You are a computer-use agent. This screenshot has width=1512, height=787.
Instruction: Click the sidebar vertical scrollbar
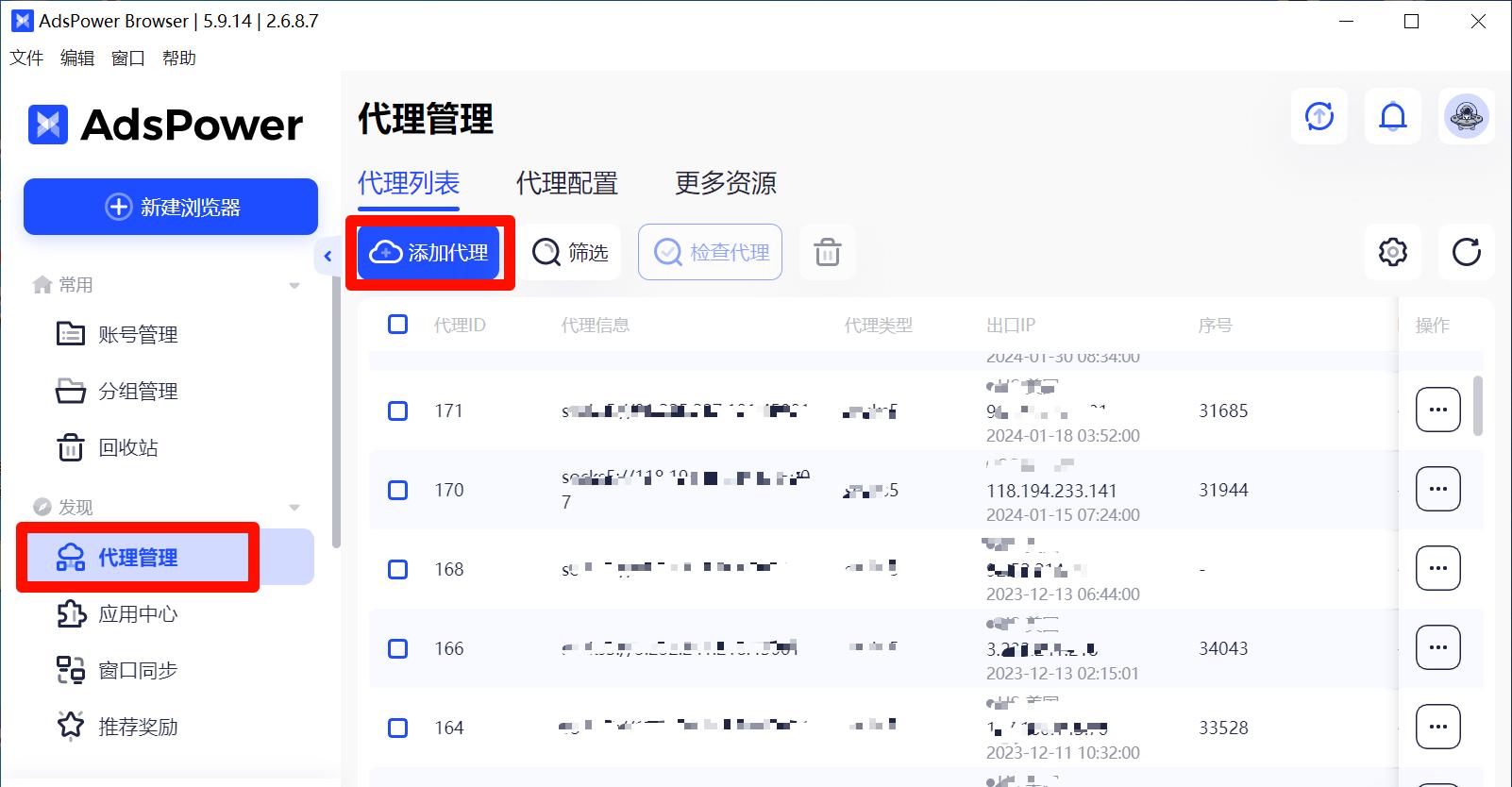click(x=336, y=410)
